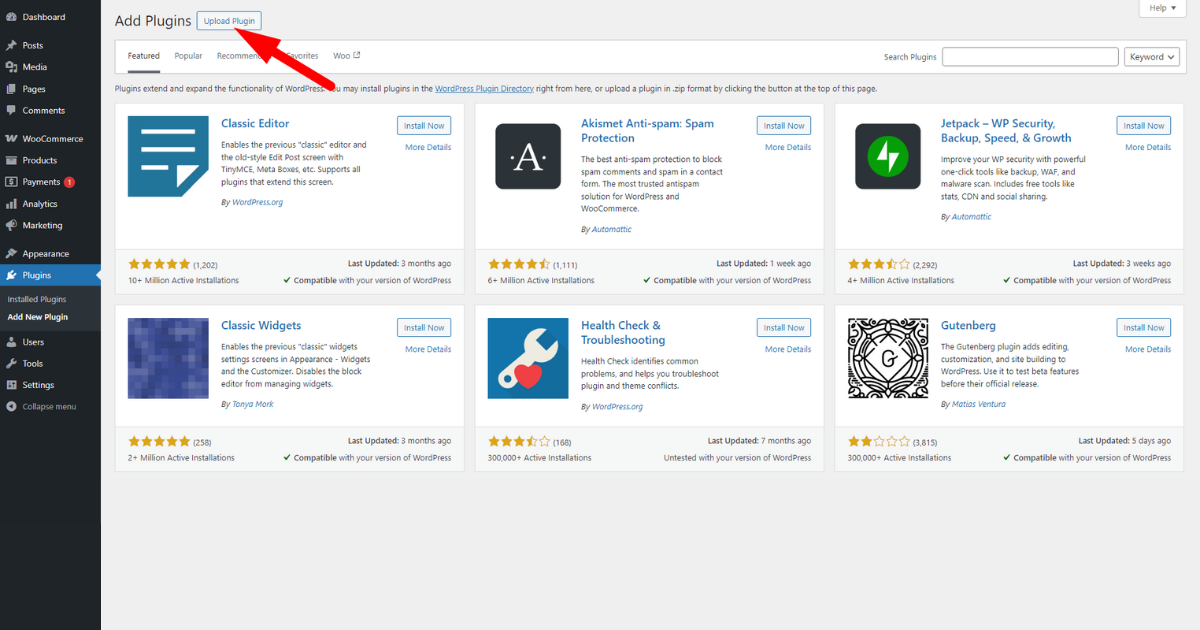Image resolution: width=1200 pixels, height=630 pixels.
Task: Install Now for Classic Editor
Action: coord(424,126)
